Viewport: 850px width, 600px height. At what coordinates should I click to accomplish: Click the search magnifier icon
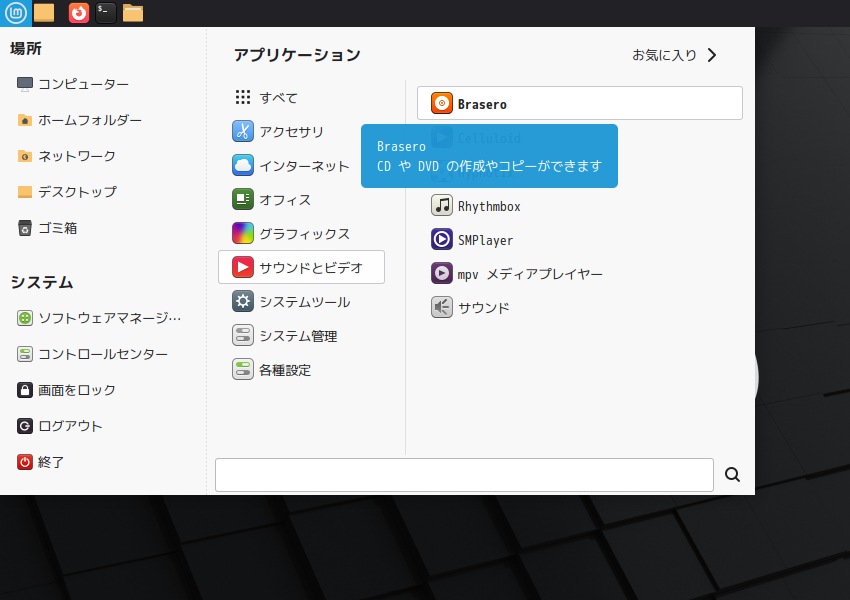[732, 475]
